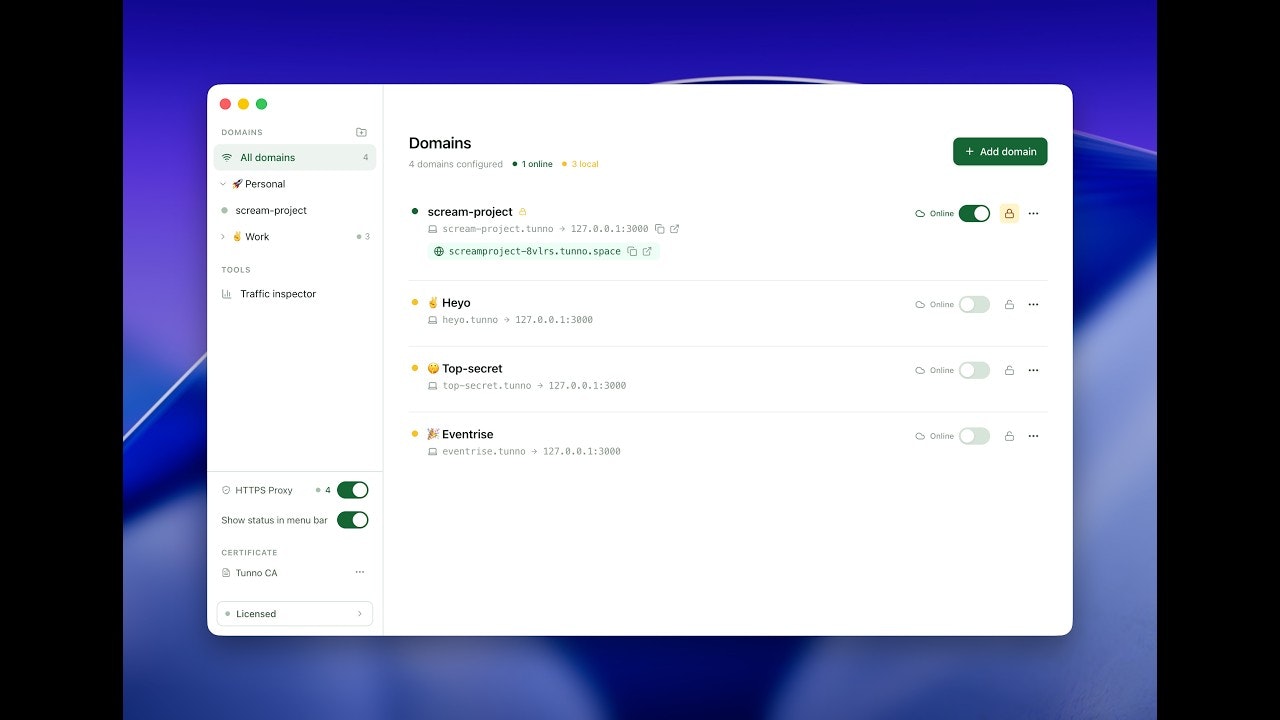Open the Licensed status chevron
This screenshot has height=720, width=1280.
pyautogui.click(x=360, y=614)
